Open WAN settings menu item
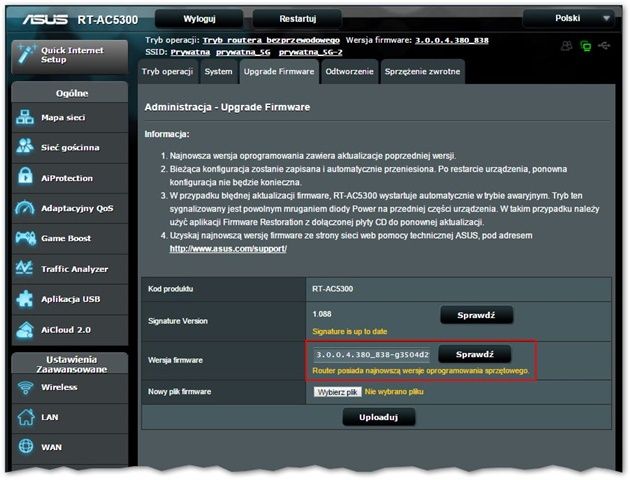Viewport: 630px width, 480px height. tap(70, 447)
